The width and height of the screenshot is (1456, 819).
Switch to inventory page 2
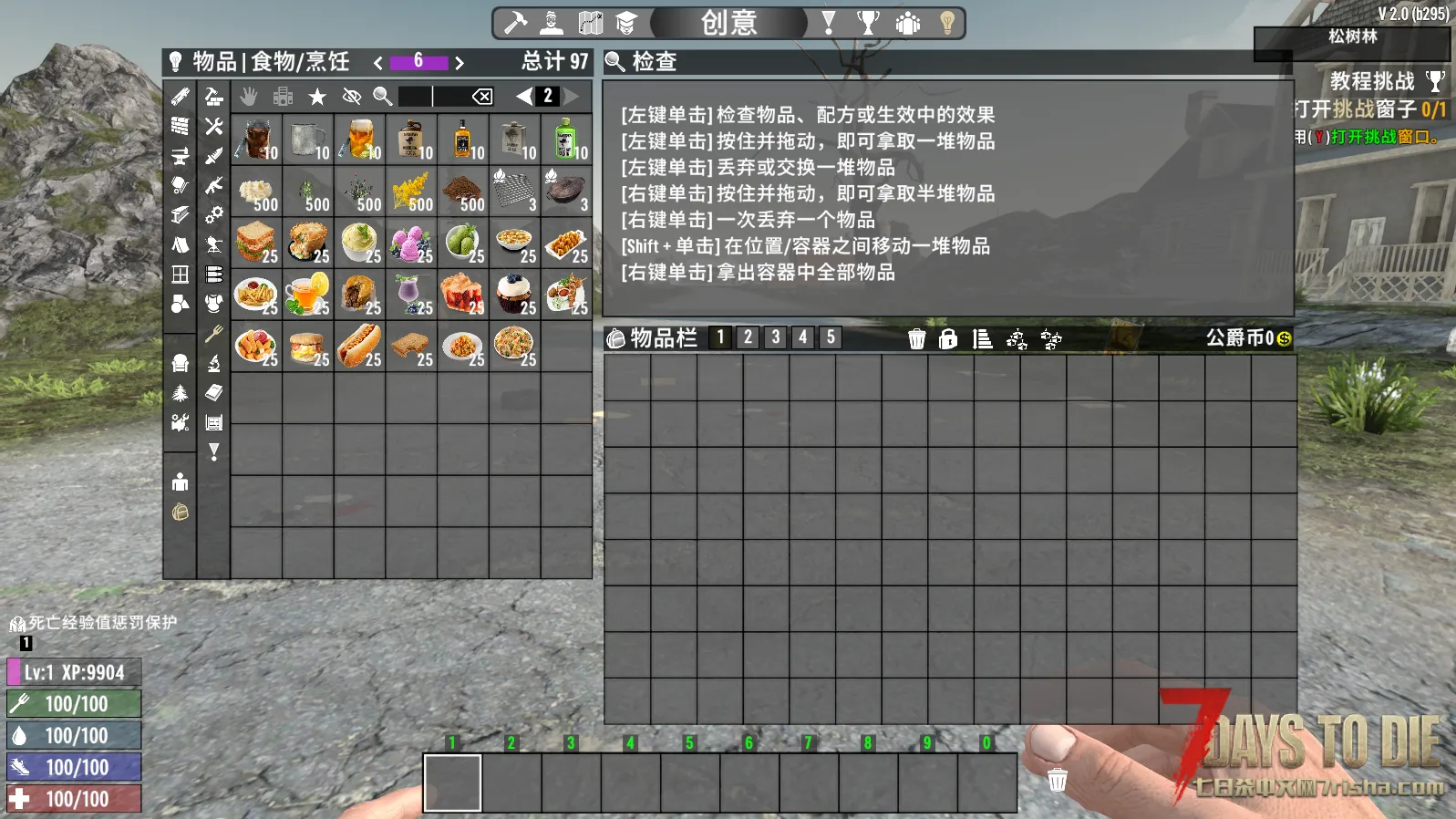pos(748,337)
